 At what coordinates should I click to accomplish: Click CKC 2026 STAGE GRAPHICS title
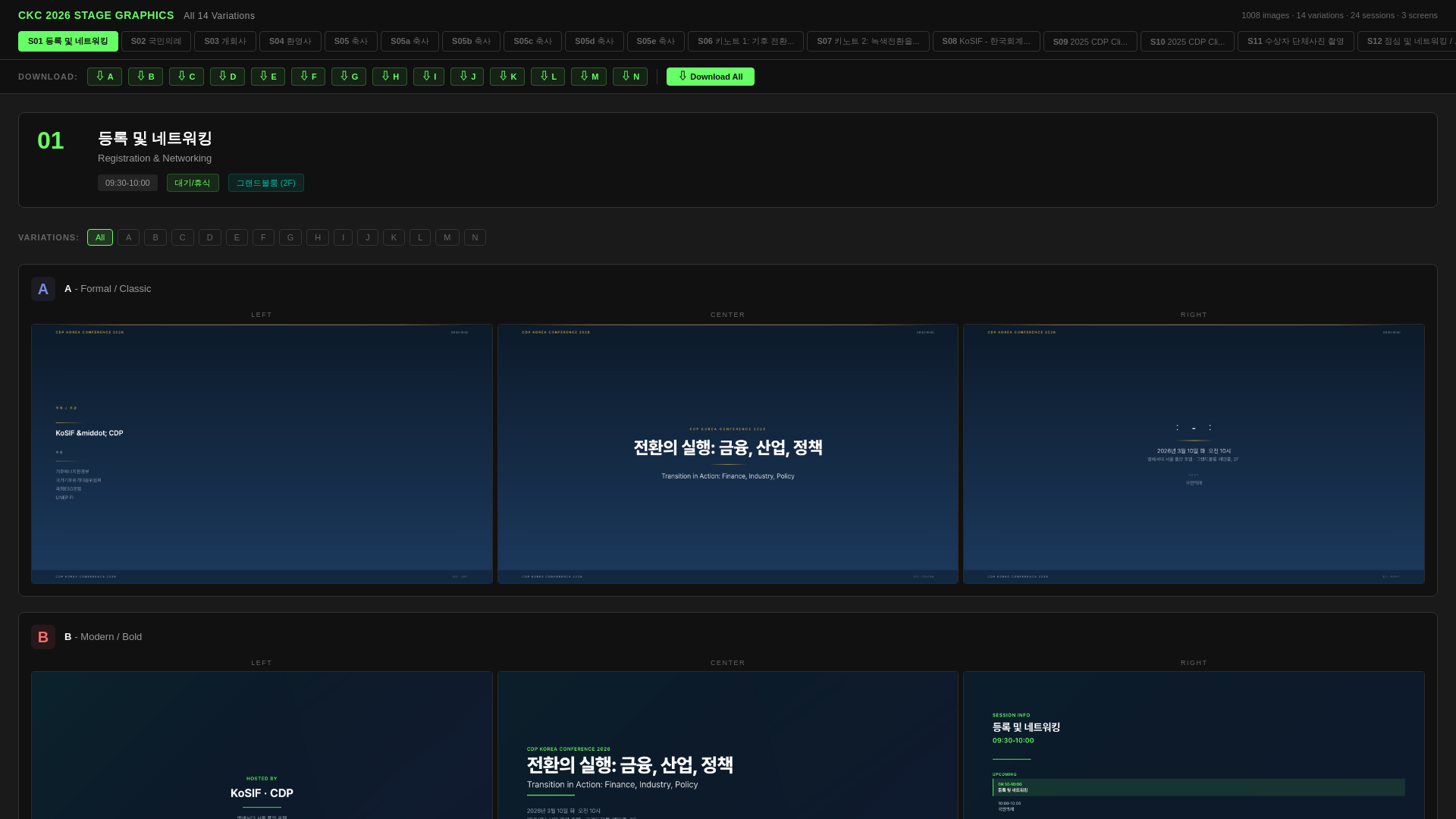[x=96, y=15]
